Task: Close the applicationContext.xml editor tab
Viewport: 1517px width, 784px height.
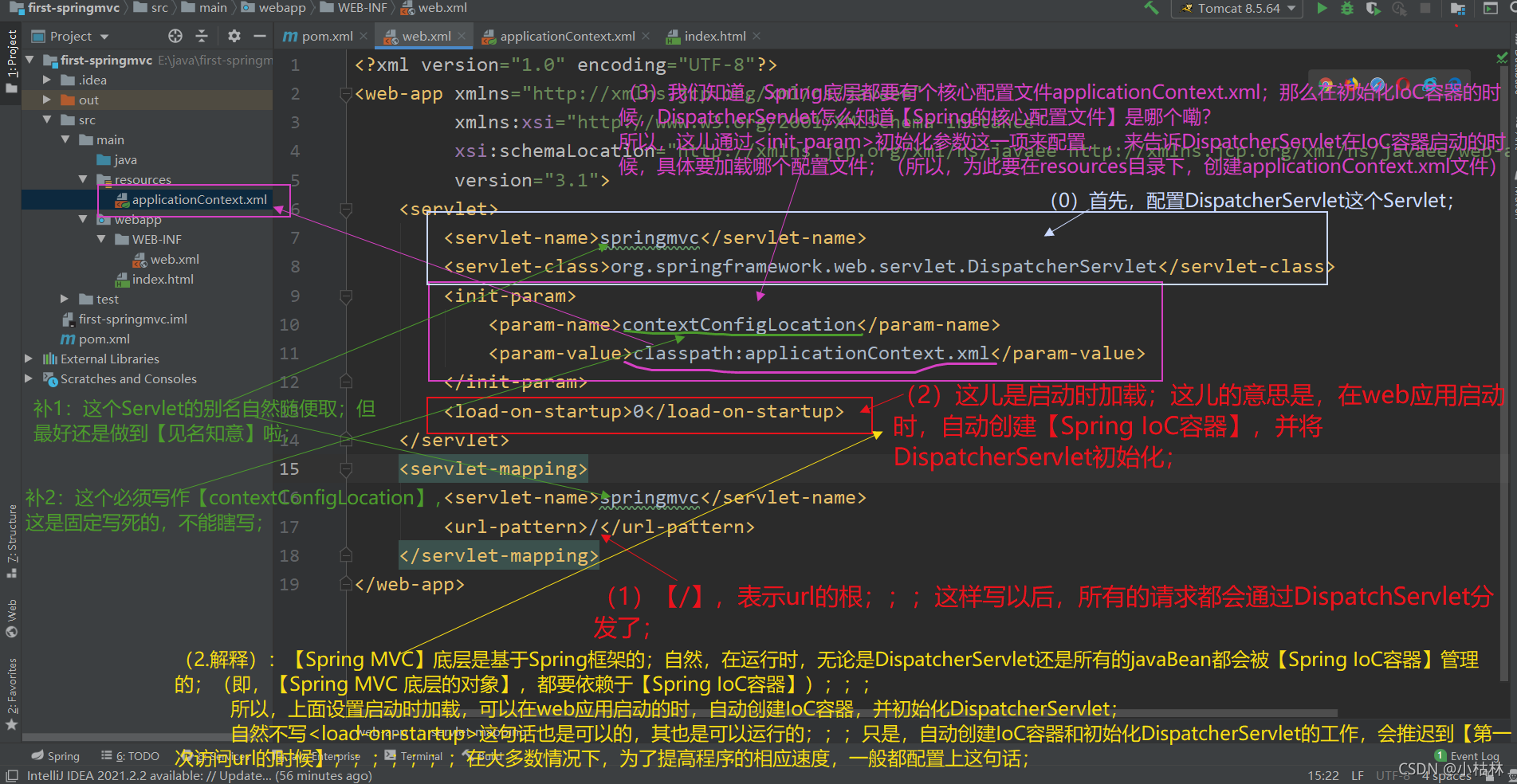Action: 646,36
